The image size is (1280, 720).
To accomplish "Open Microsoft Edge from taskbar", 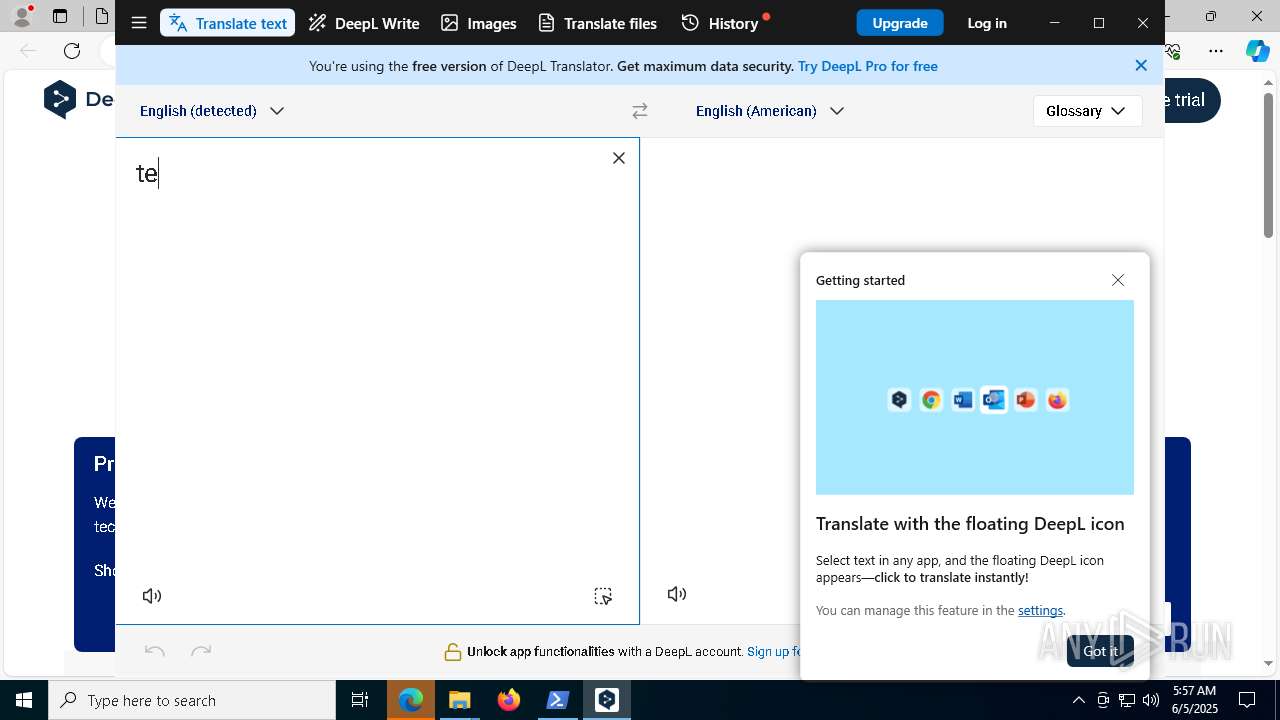I will tap(411, 700).
